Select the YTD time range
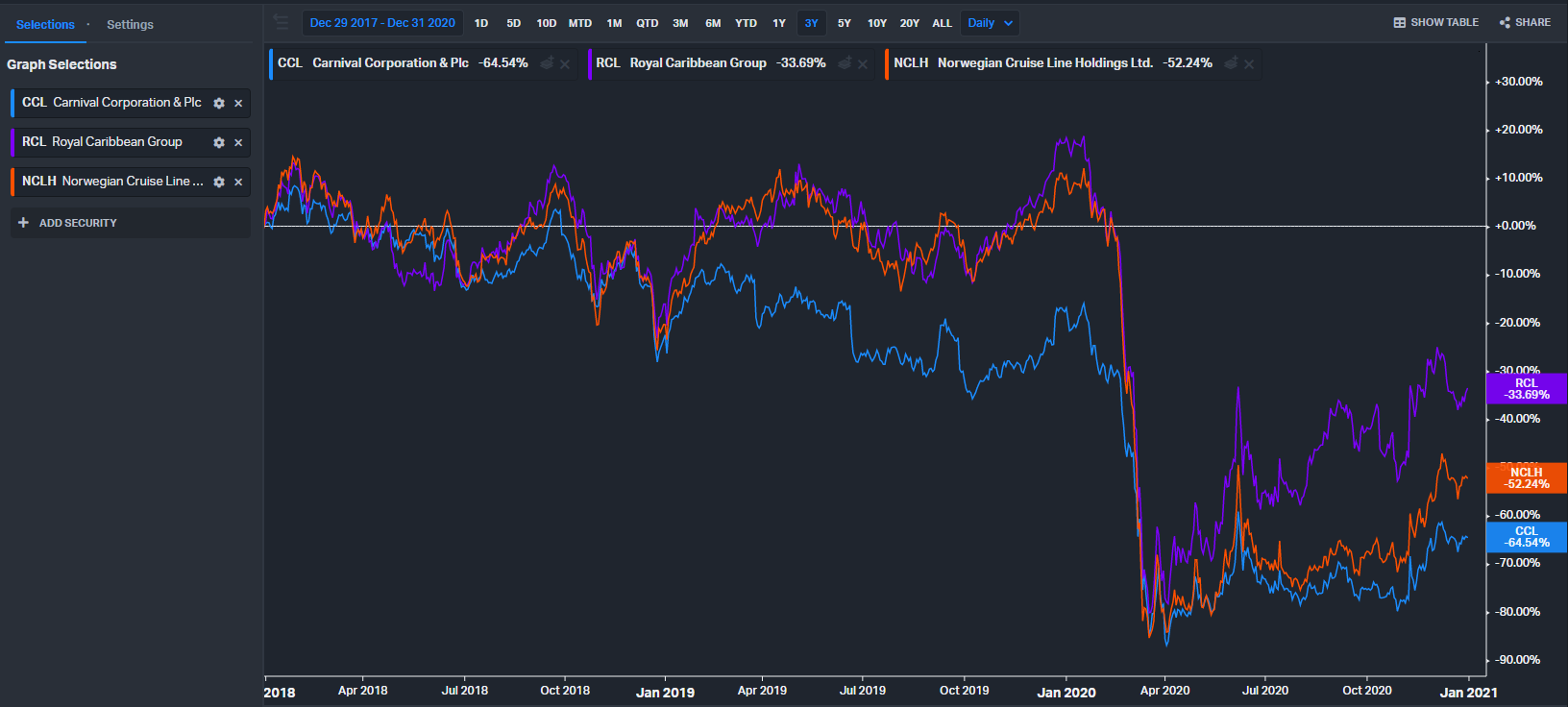This screenshot has width=1568, height=707. coord(746,23)
